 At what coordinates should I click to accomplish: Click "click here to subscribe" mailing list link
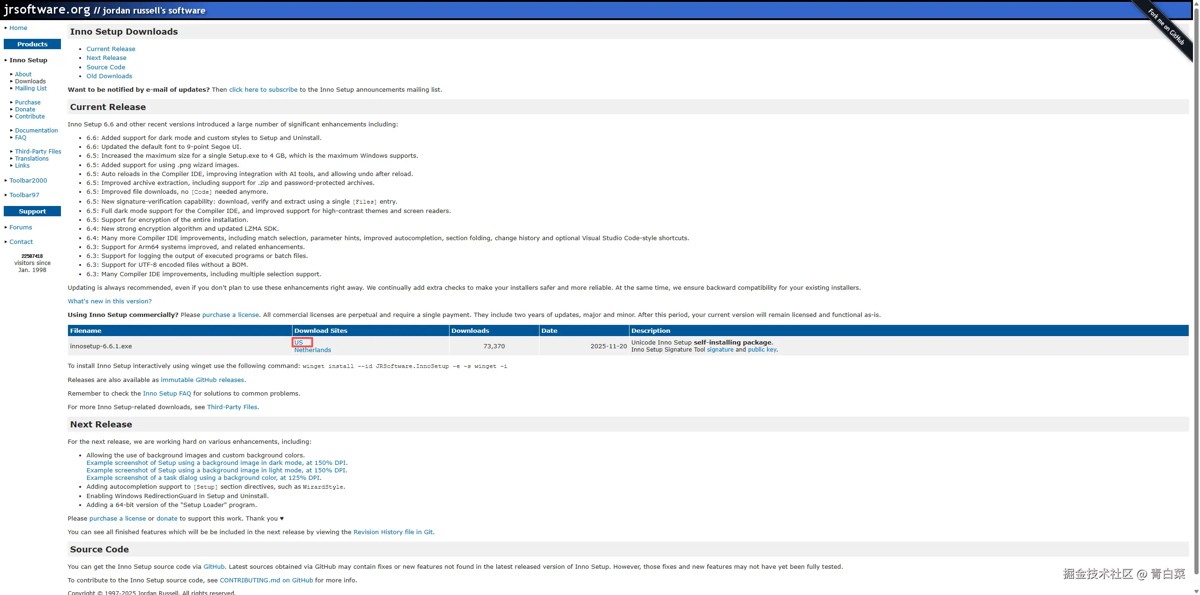[x=263, y=90]
